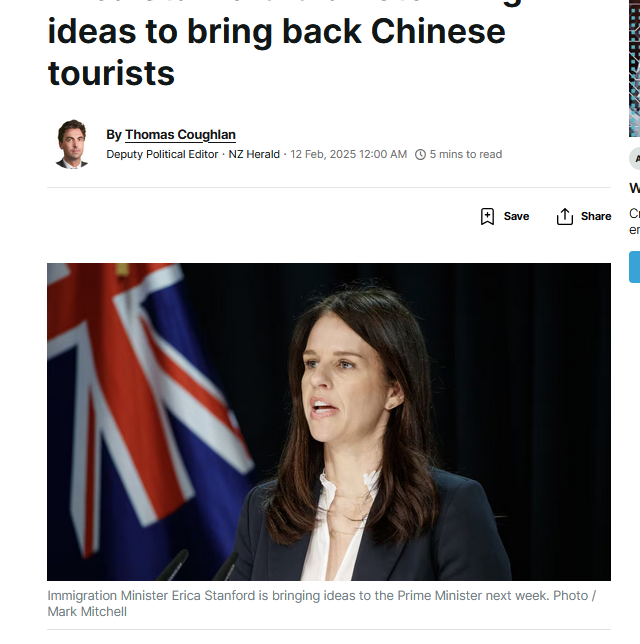Select the Save text label
The width and height of the screenshot is (640, 644).
[x=516, y=216]
